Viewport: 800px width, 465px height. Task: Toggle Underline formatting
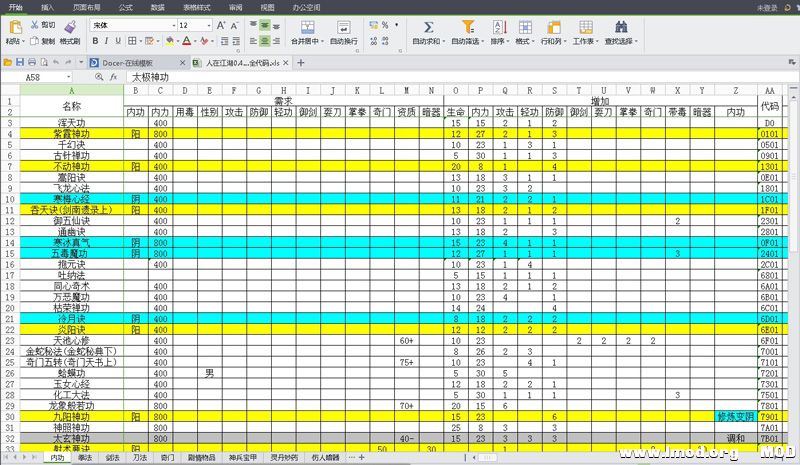[120, 42]
